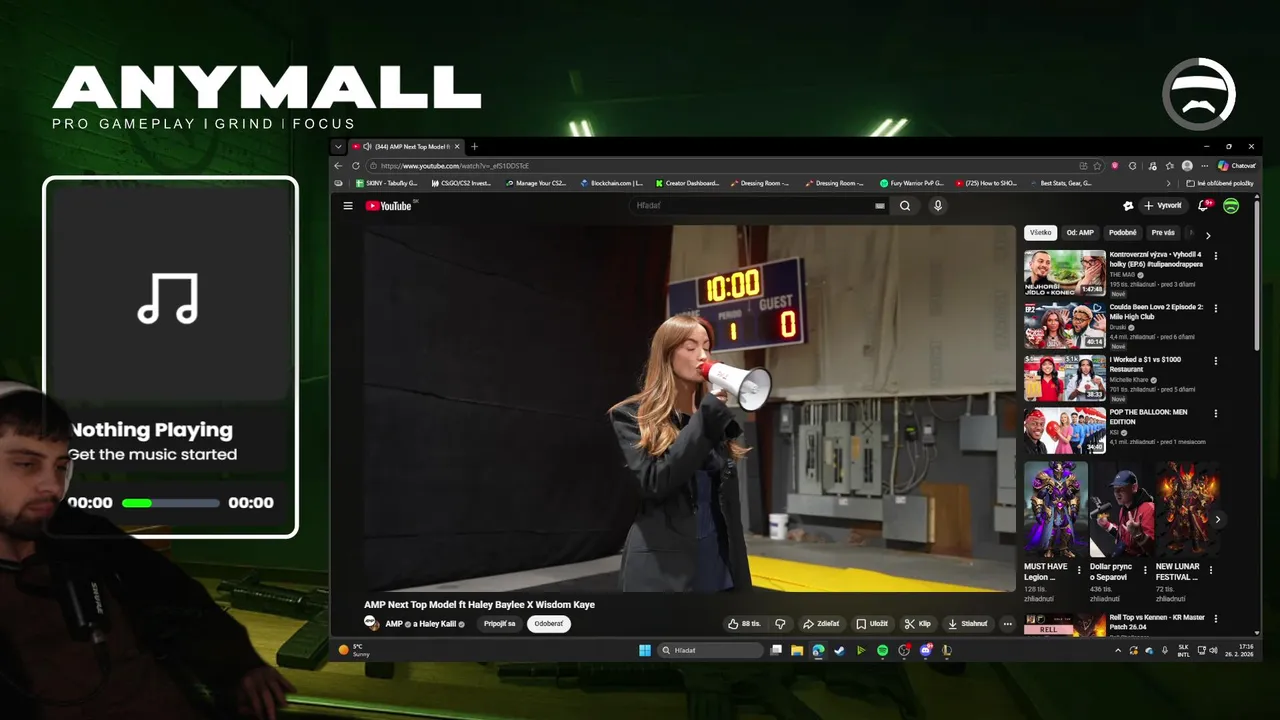Open the Windows Start menu

645,650
